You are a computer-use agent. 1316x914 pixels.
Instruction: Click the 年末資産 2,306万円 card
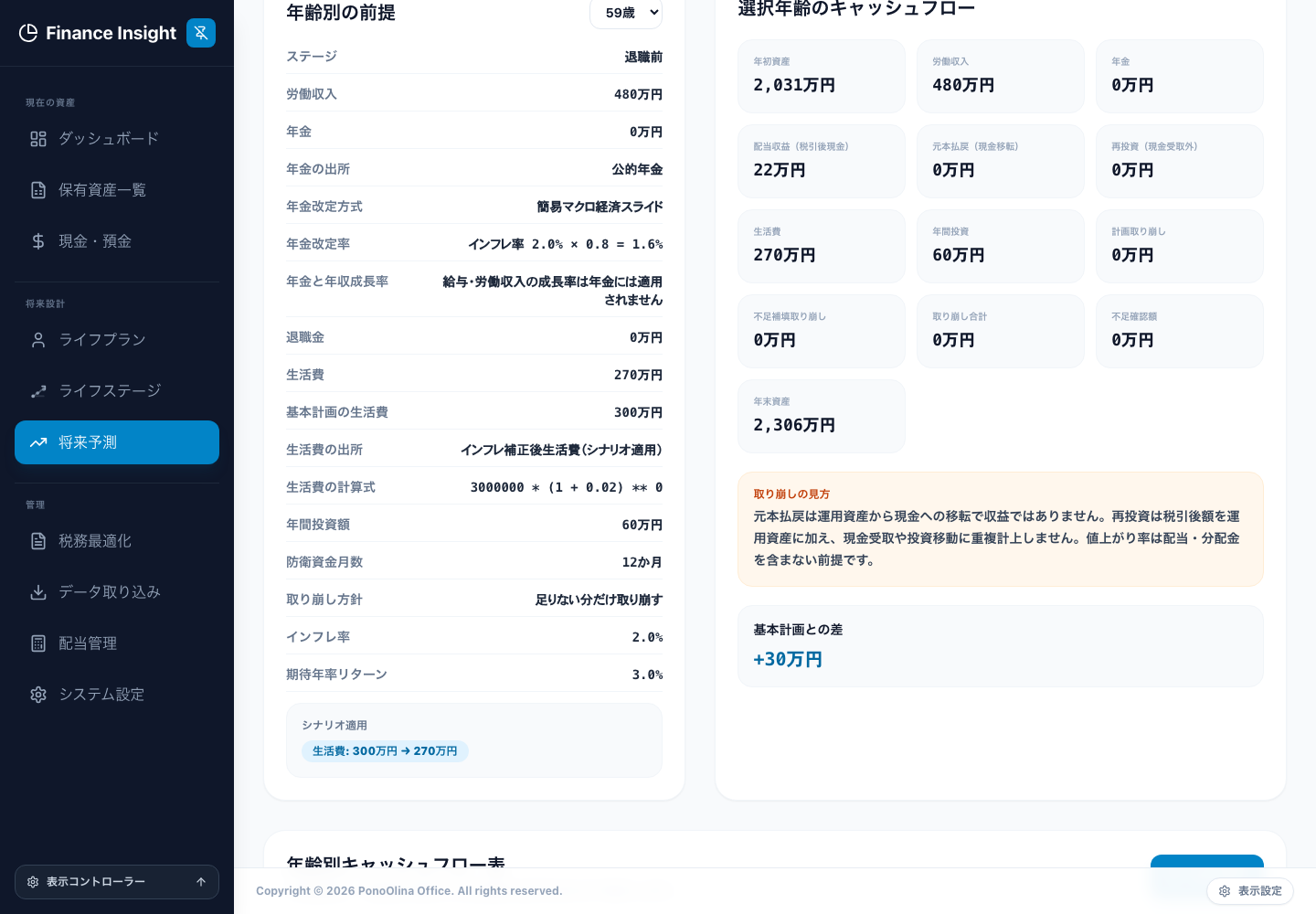click(822, 416)
